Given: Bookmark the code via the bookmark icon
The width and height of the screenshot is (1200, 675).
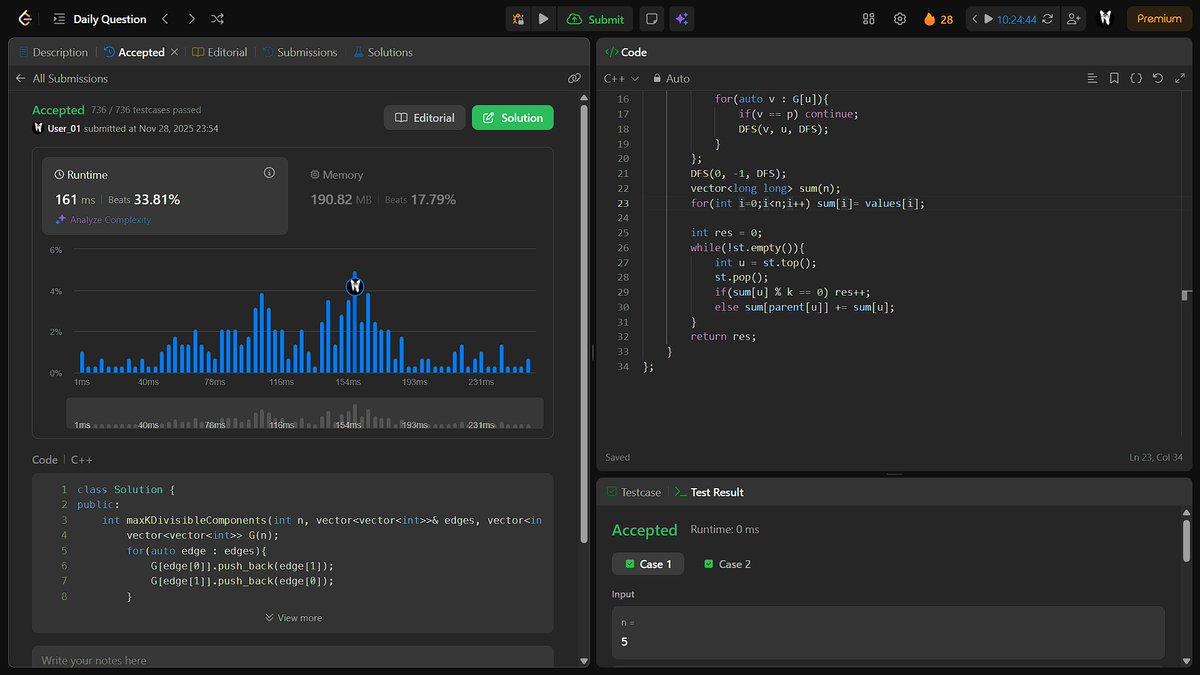Looking at the screenshot, I should click(1114, 78).
